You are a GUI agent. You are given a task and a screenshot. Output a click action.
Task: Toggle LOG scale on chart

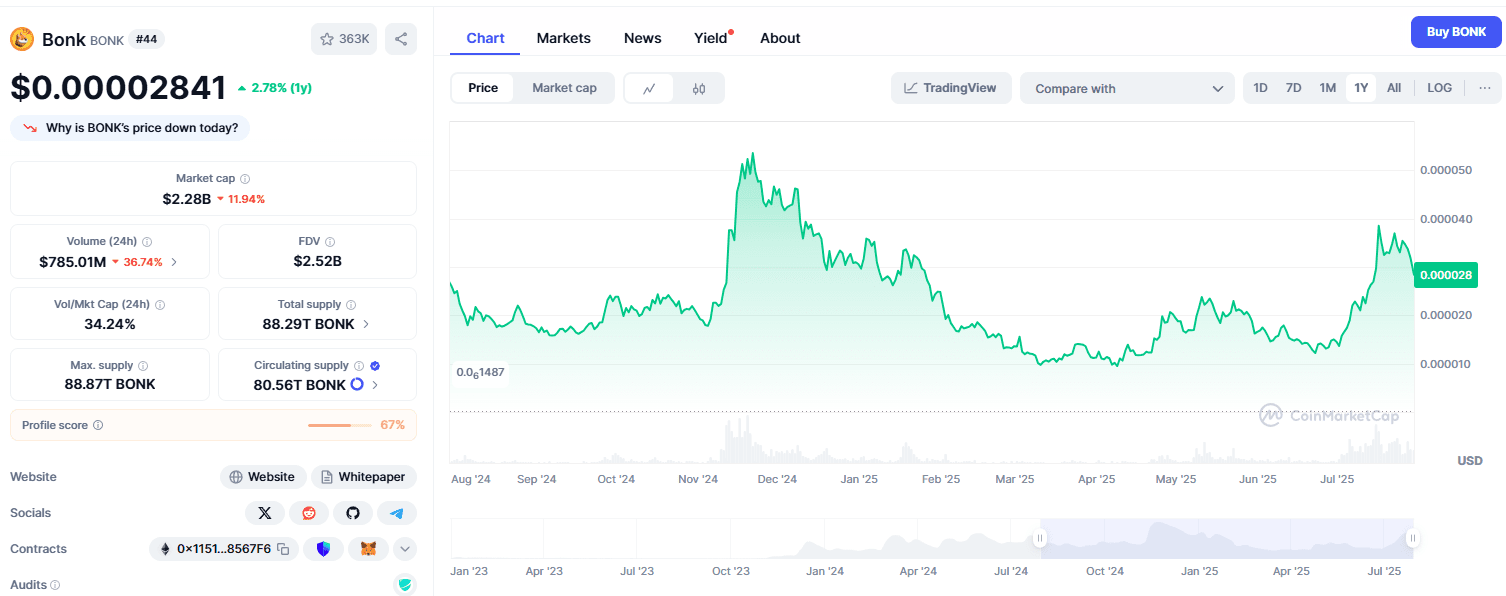(x=1440, y=88)
